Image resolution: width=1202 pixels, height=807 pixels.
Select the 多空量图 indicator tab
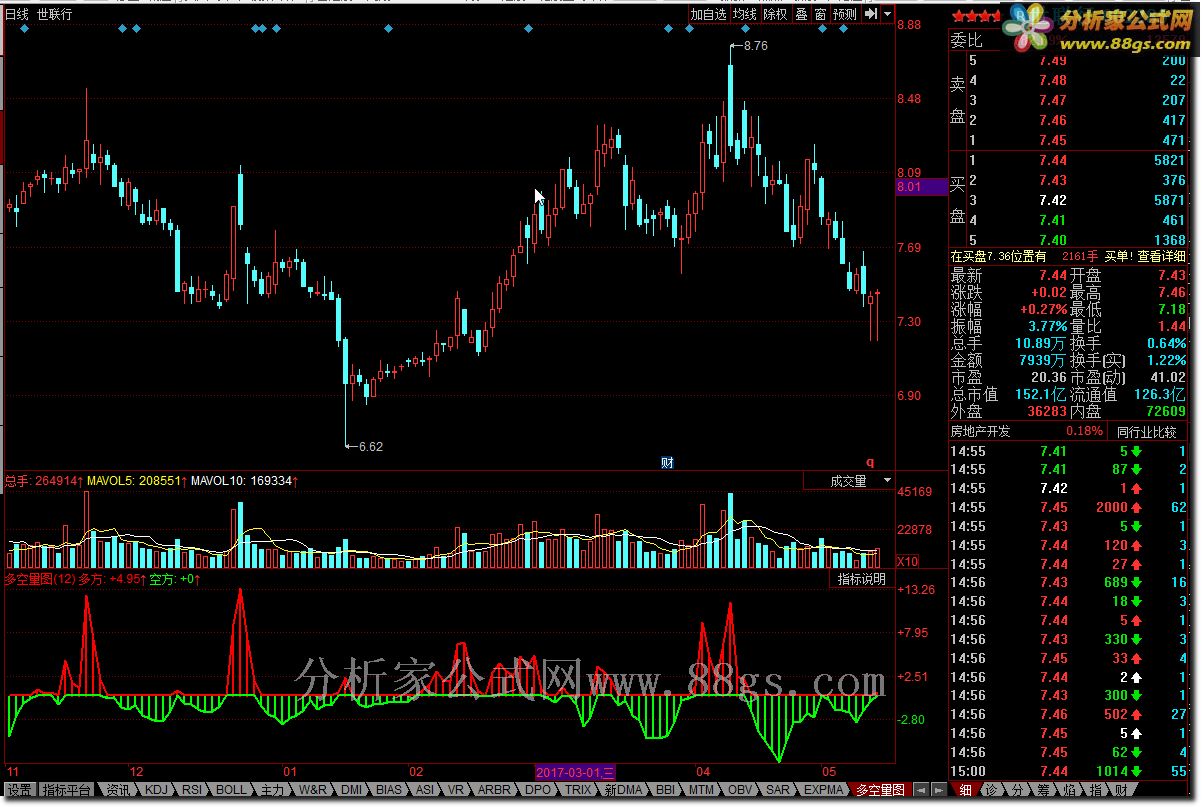point(880,790)
